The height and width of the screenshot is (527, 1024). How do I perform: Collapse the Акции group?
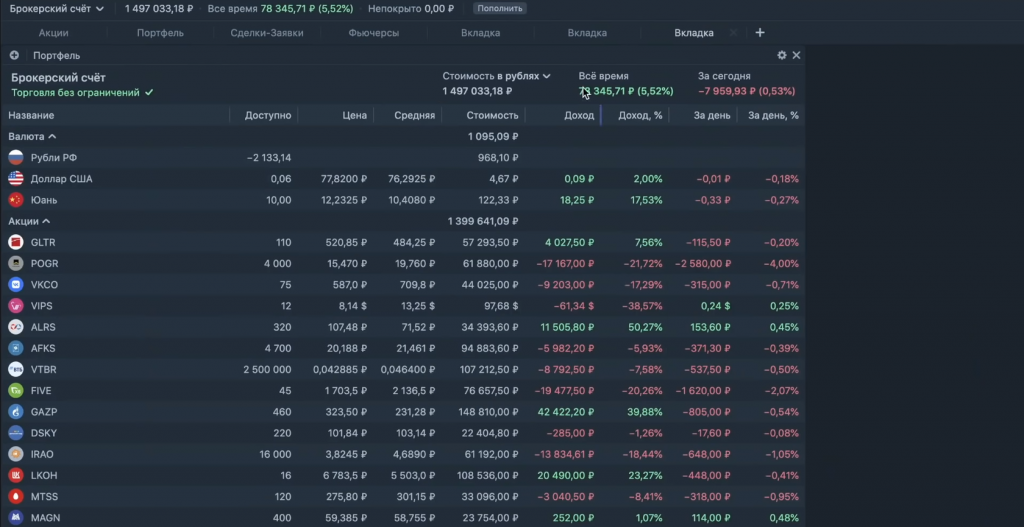click(29, 221)
